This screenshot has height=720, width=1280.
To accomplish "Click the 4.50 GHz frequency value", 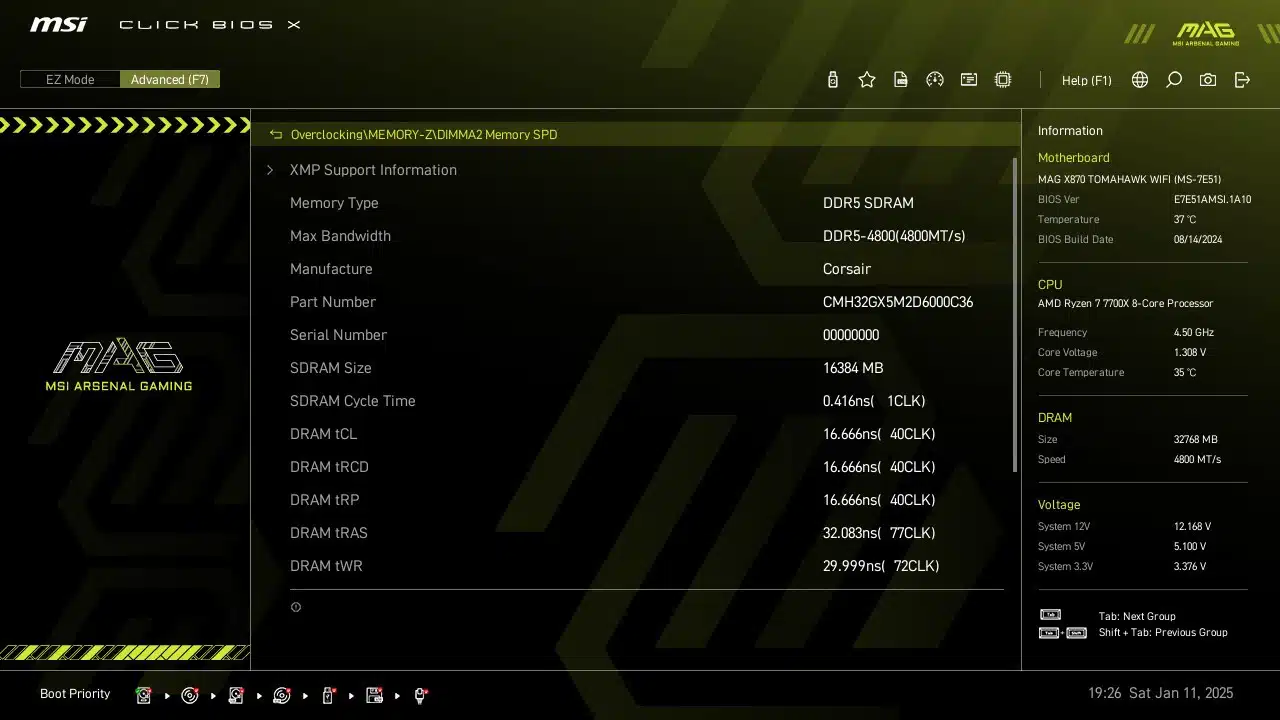I will tap(1194, 333).
